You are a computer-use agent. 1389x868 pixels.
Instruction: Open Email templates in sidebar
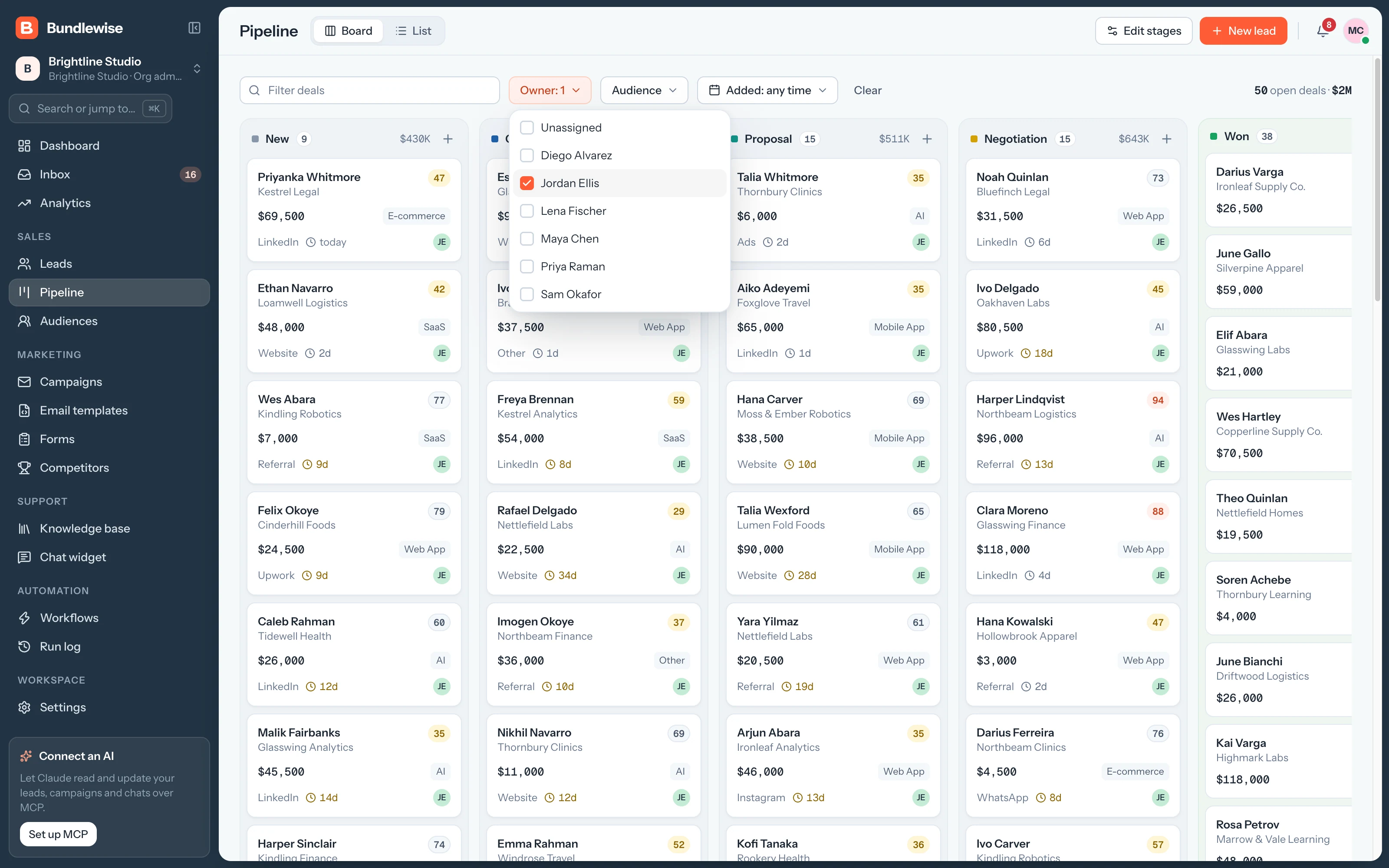[109, 411]
